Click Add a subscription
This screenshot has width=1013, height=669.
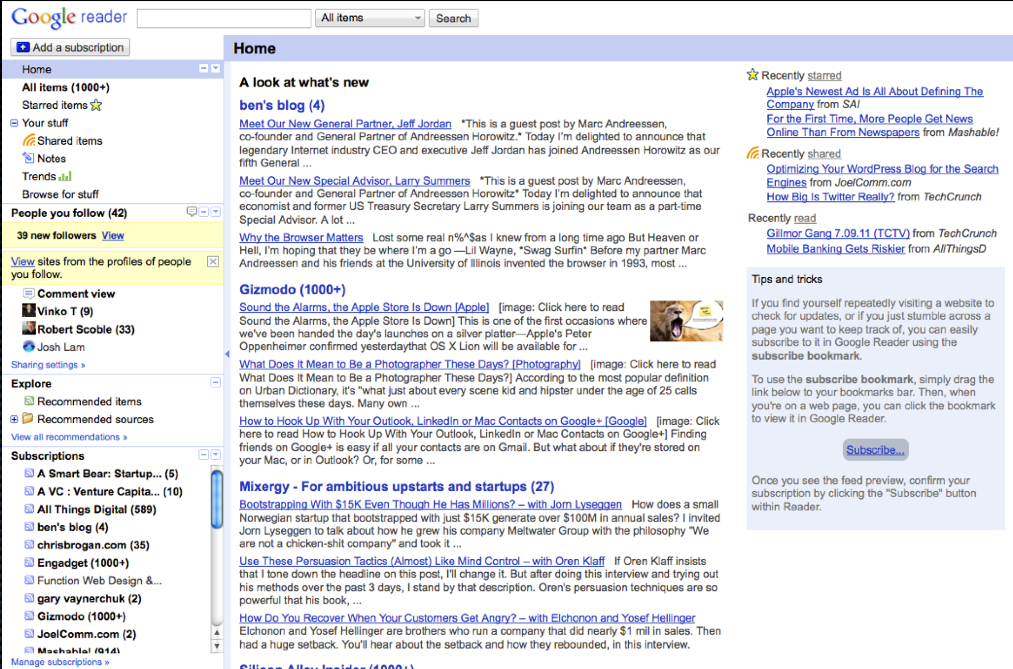coord(70,47)
